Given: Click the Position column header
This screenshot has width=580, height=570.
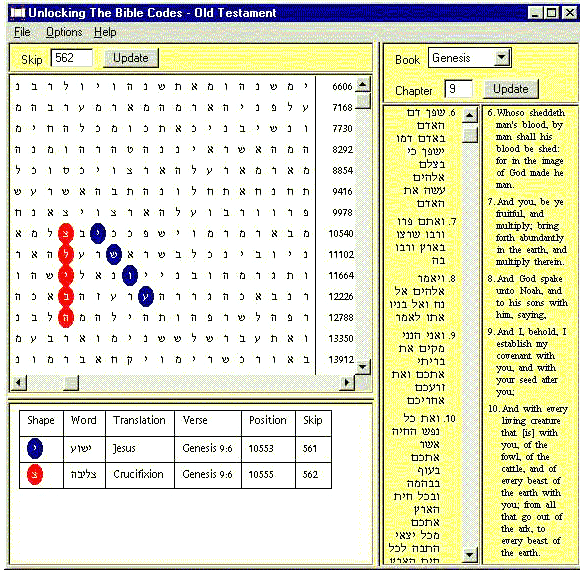Looking at the screenshot, I should coord(268,420).
